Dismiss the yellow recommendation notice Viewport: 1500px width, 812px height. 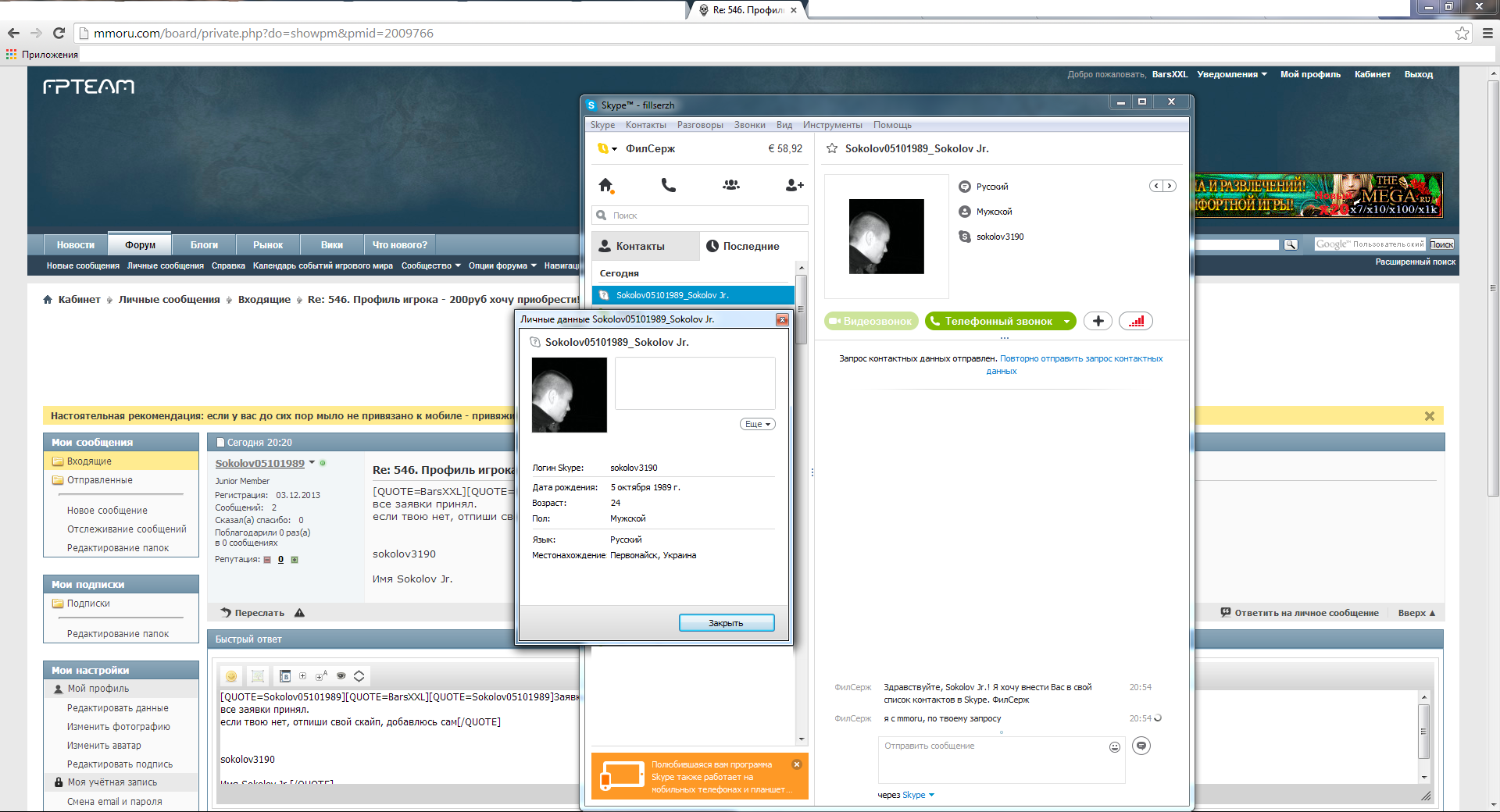pos(1429,416)
